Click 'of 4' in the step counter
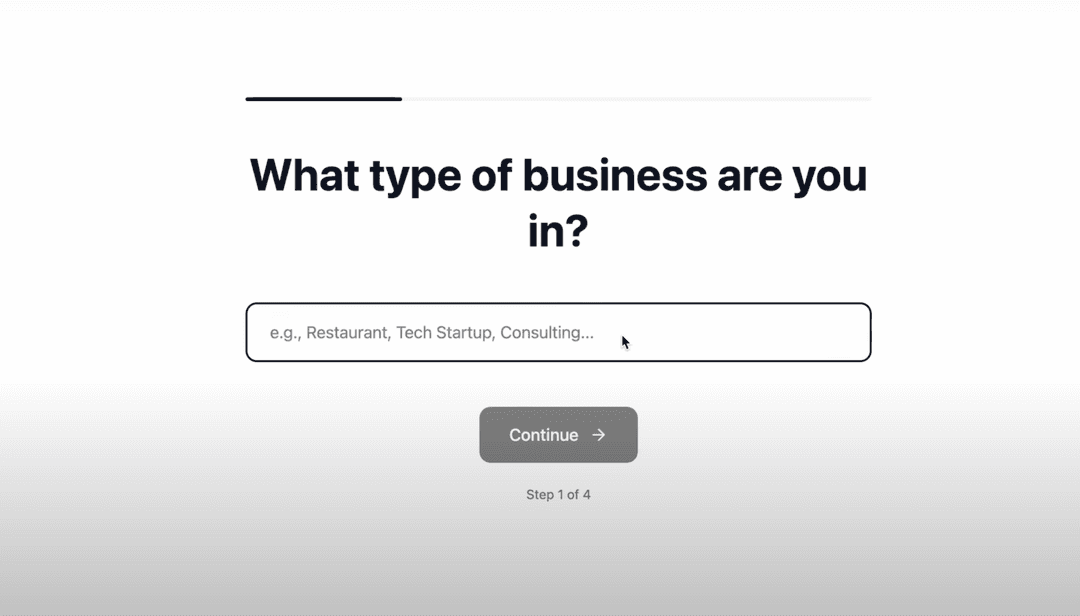The width and height of the screenshot is (1080, 616). [579, 494]
